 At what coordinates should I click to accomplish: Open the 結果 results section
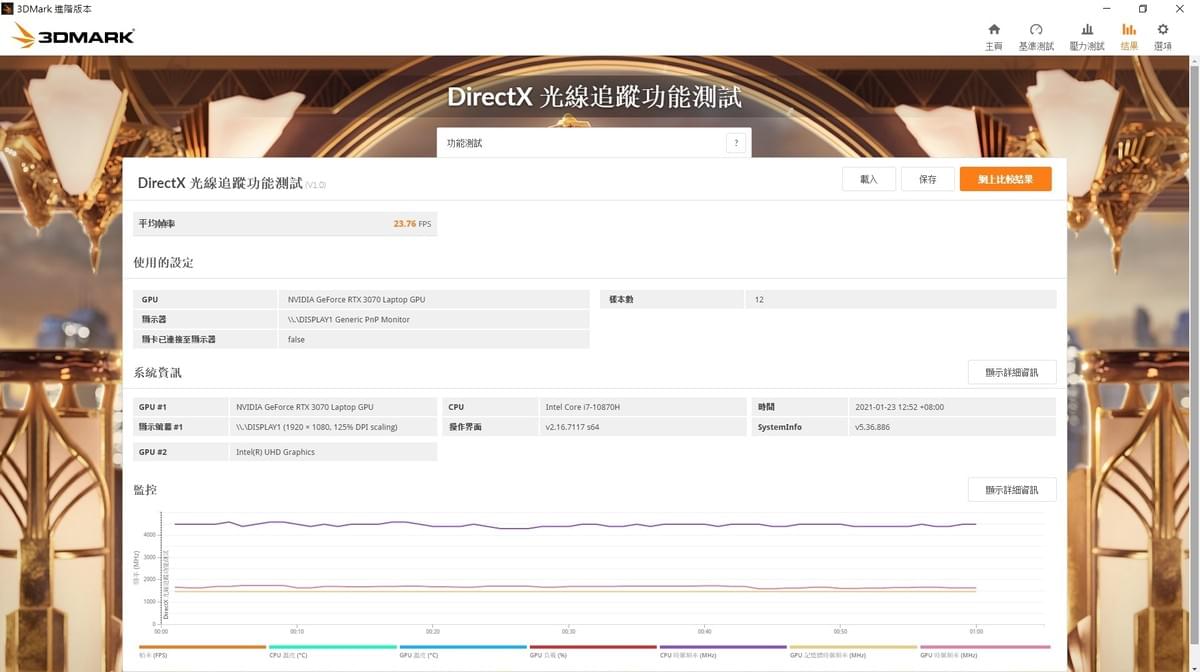coord(1129,37)
